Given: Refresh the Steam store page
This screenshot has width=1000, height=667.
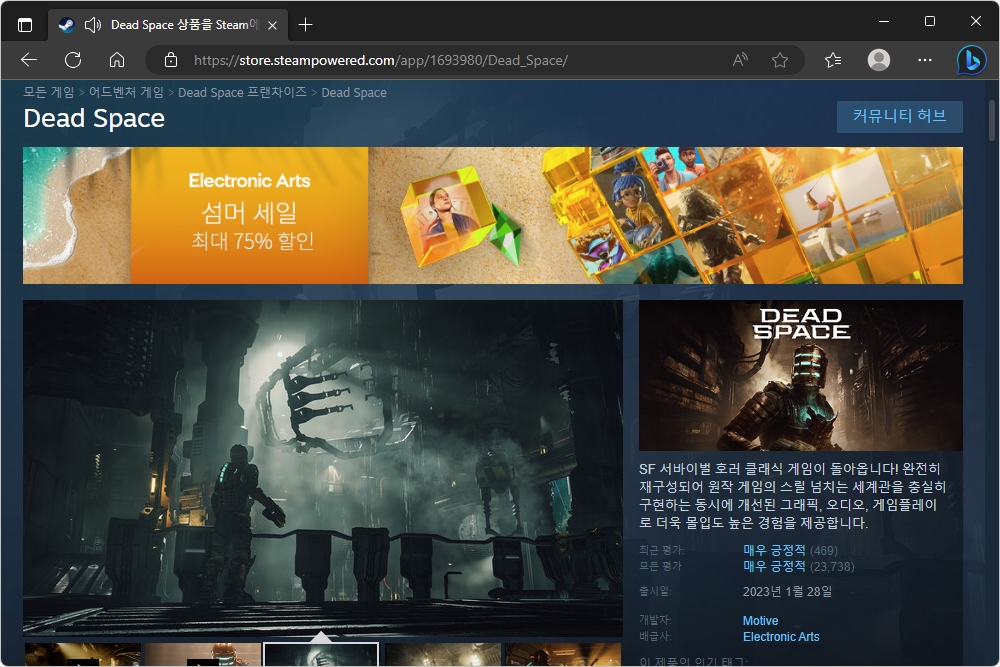Looking at the screenshot, I should (73, 60).
